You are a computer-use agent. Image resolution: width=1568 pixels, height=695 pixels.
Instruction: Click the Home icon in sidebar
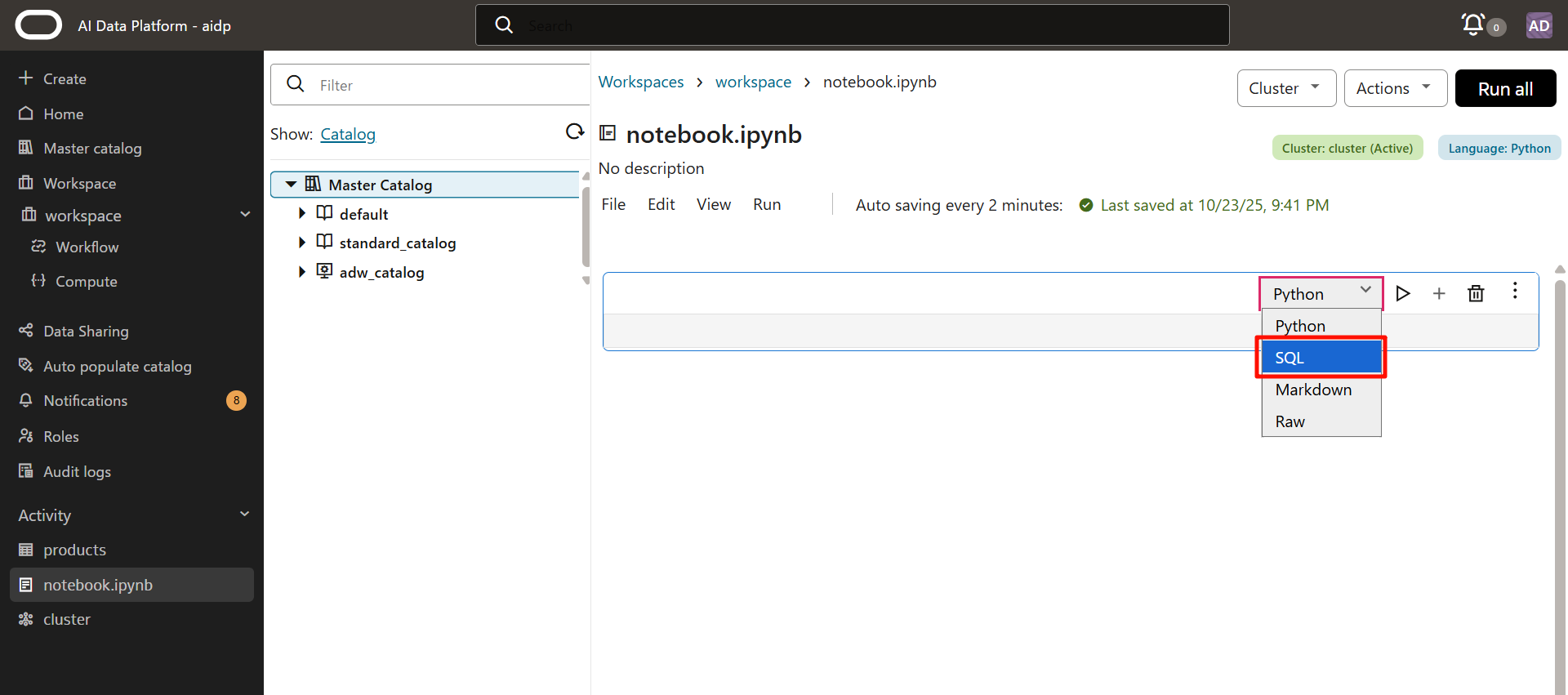pos(26,113)
